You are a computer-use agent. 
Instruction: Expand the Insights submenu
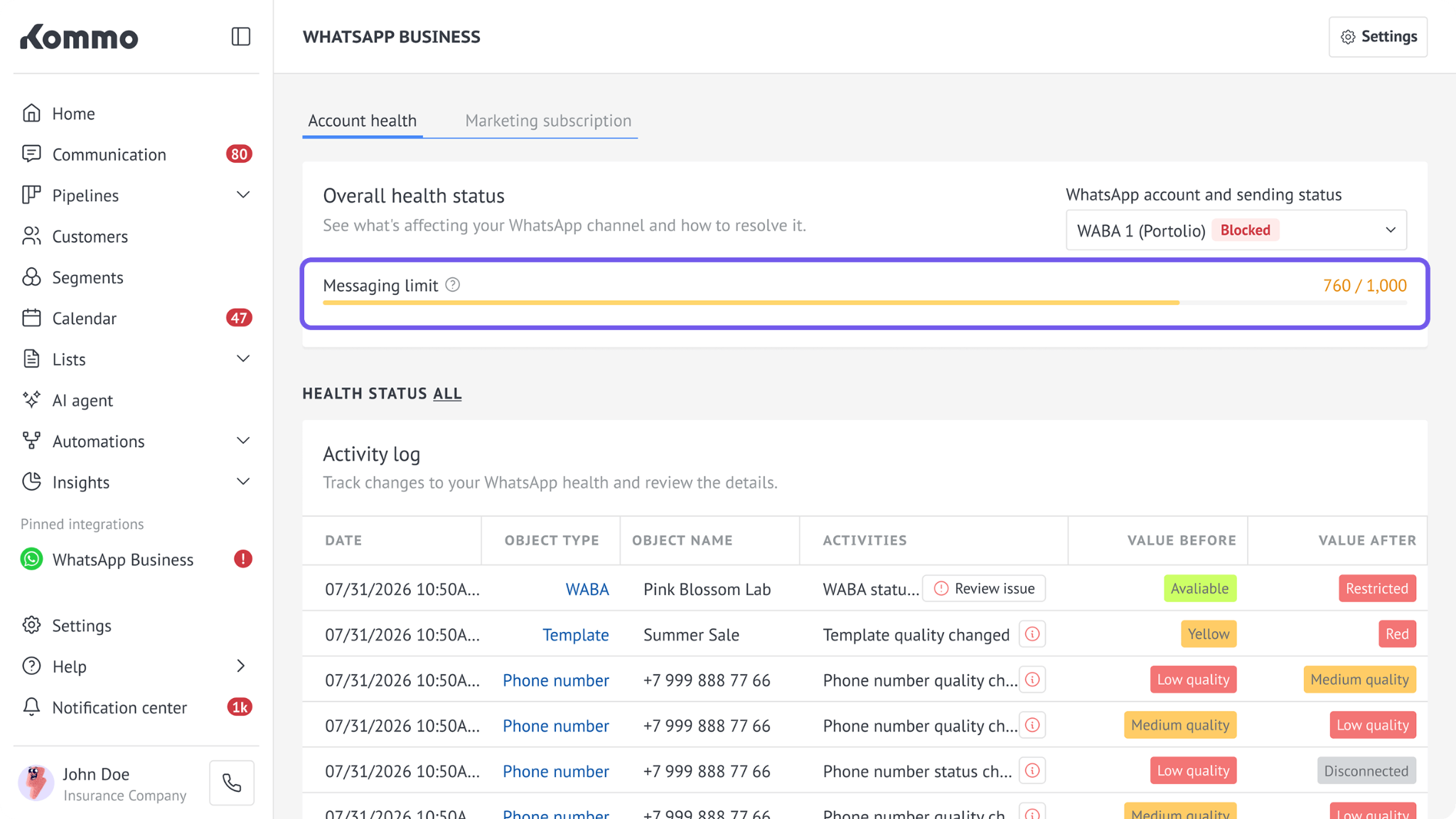243,482
